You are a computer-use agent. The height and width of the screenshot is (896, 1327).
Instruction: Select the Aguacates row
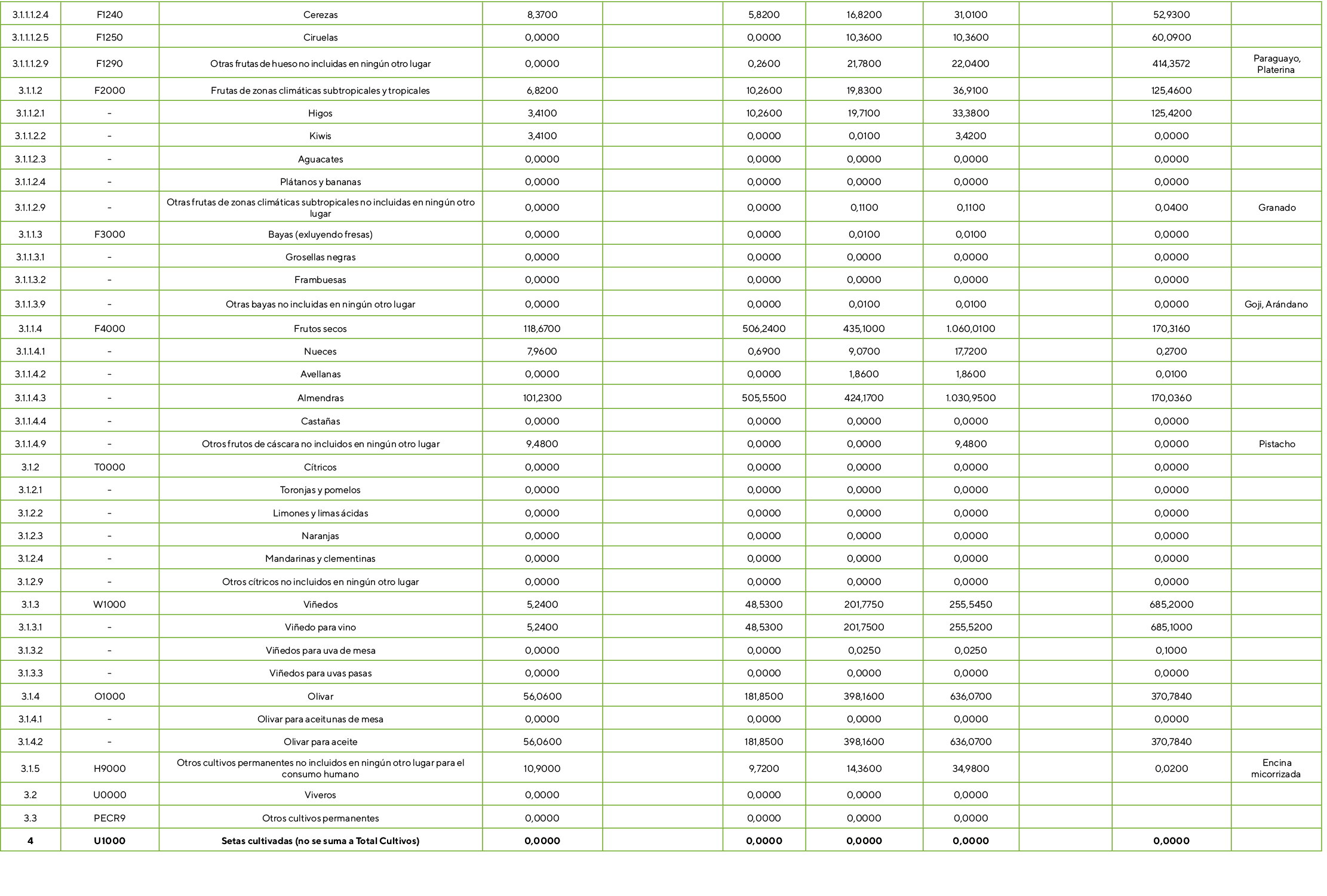pyautogui.click(x=321, y=158)
